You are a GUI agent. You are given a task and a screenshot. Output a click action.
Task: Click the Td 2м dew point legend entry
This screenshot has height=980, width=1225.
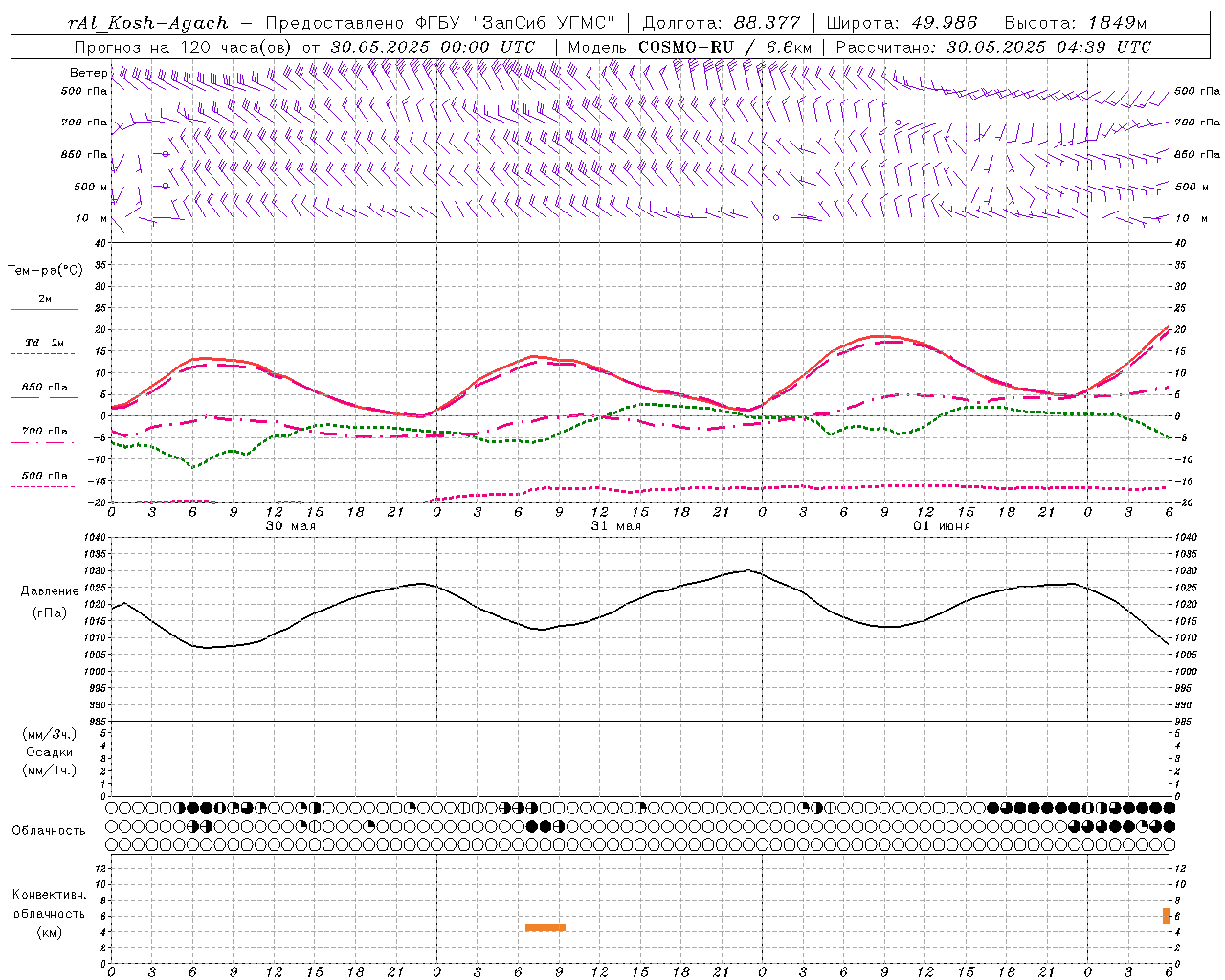[45, 343]
